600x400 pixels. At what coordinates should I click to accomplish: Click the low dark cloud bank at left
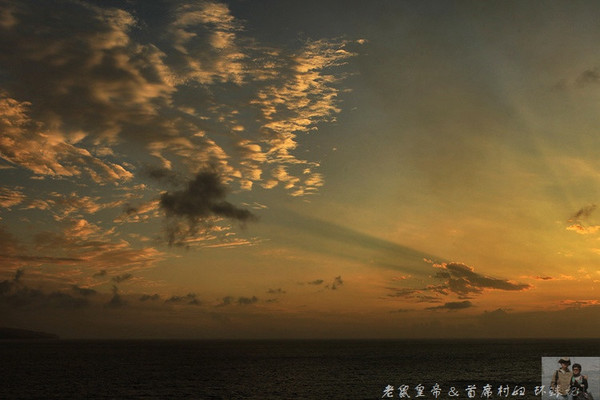60,294
